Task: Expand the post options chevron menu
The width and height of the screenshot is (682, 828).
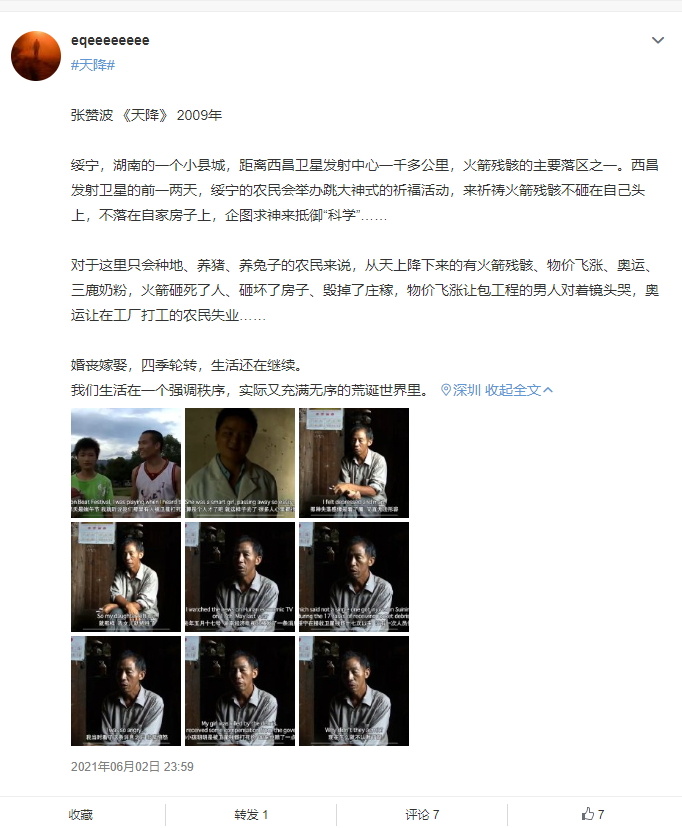Action: click(x=658, y=40)
